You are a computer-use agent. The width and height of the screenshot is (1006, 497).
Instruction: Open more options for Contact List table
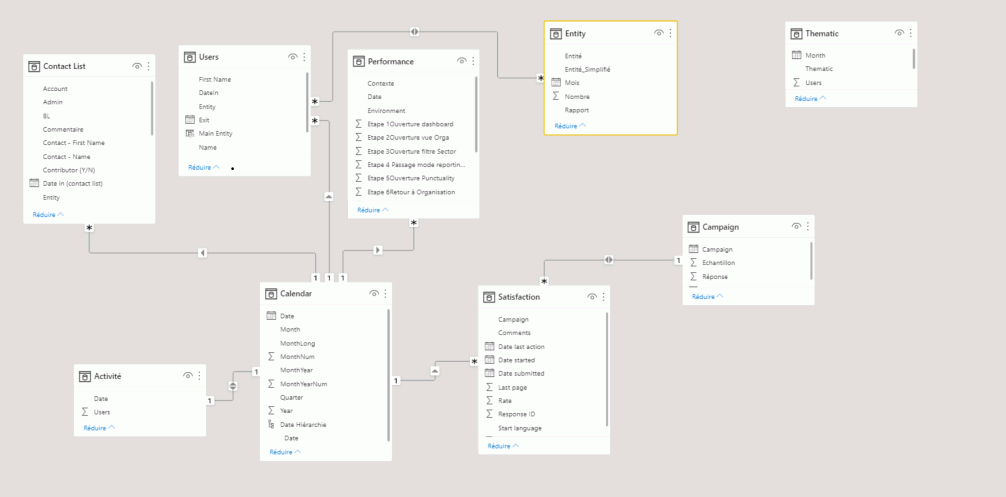pos(149,66)
